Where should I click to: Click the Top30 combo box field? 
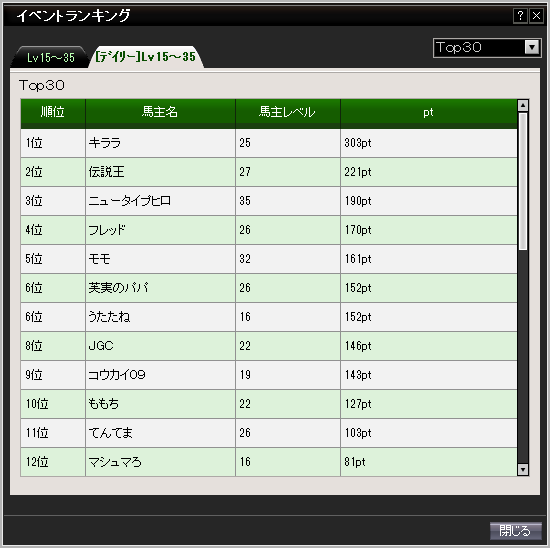(x=487, y=47)
